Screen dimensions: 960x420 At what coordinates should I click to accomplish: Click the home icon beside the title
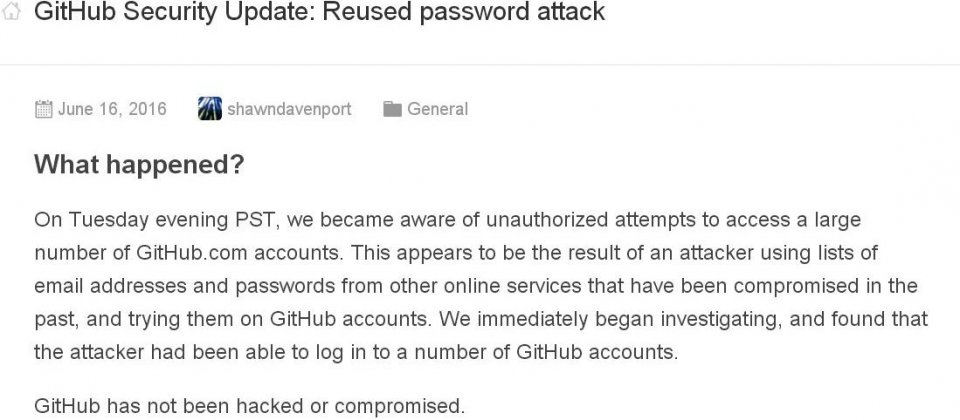click(x=11, y=12)
